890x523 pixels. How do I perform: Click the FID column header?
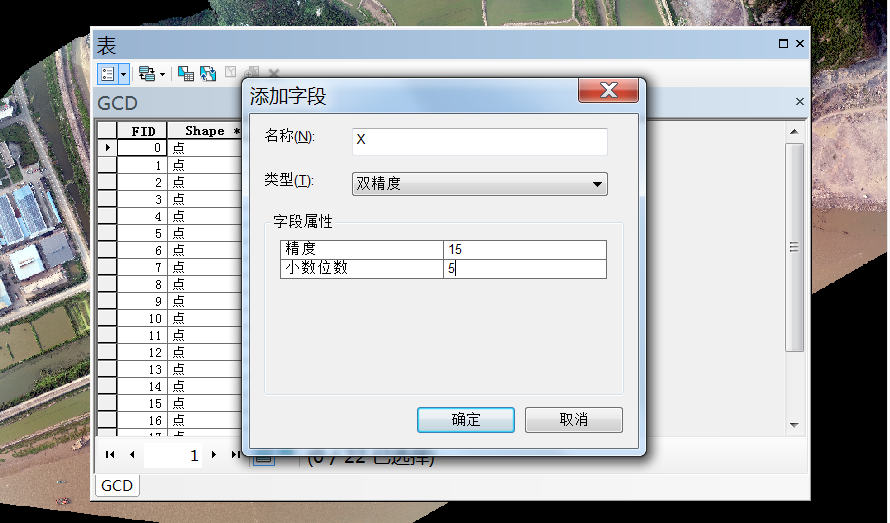click(x=143, y=131)
